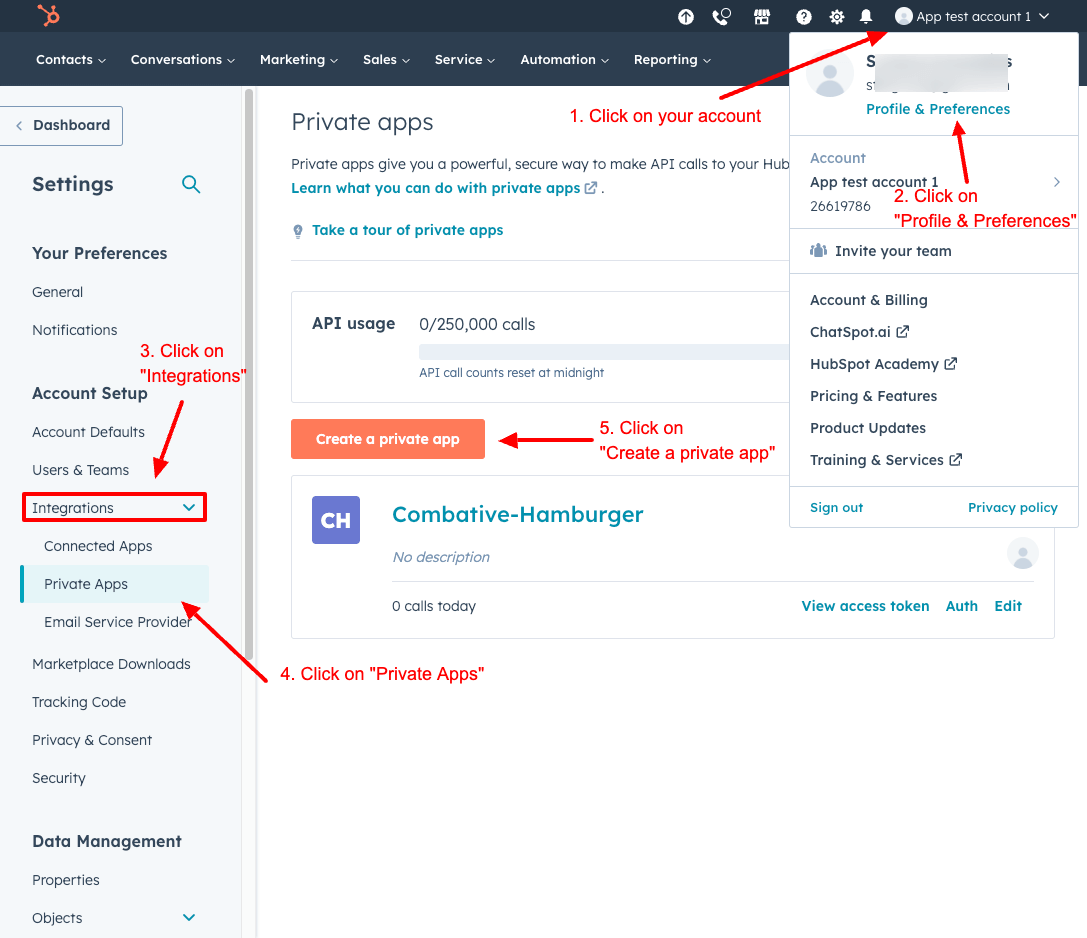Open the upgrade arrow icon
The image size is (1087, 938).
[686, 17]
